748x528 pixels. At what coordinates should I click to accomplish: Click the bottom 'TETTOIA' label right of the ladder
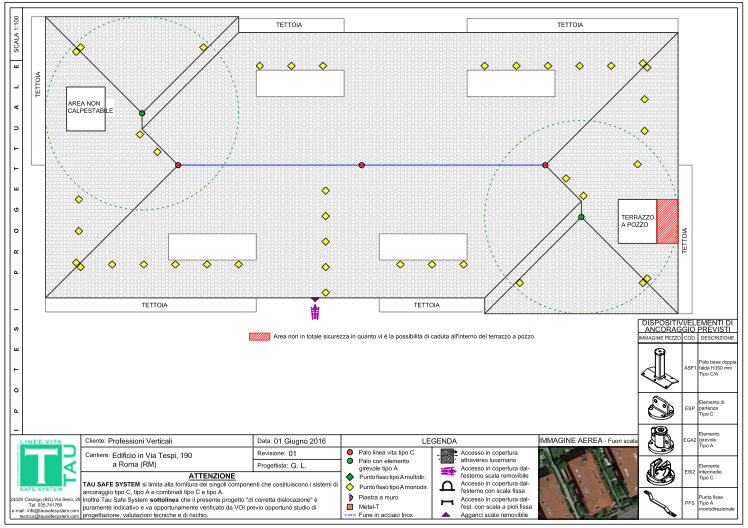(x=426, y=305)
